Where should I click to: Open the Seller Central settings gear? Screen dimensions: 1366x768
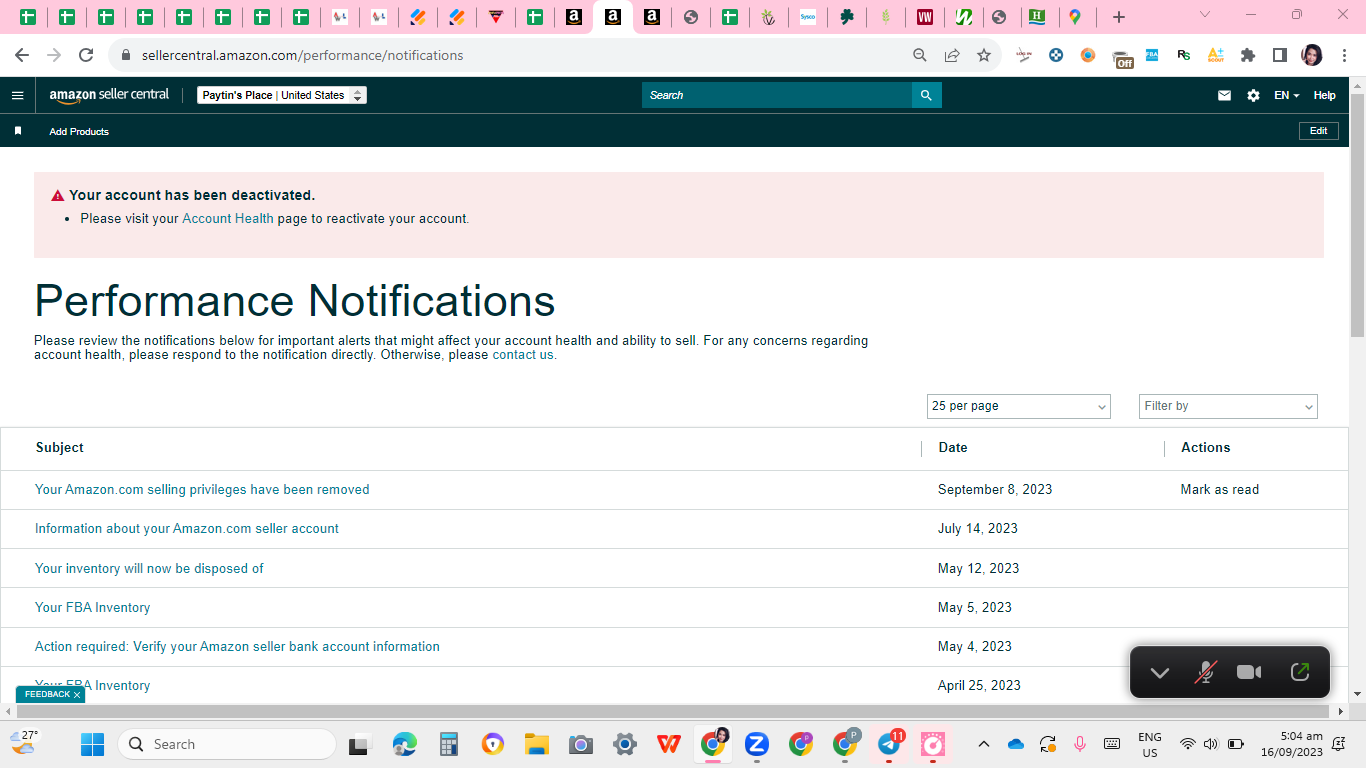point(1253,95)
